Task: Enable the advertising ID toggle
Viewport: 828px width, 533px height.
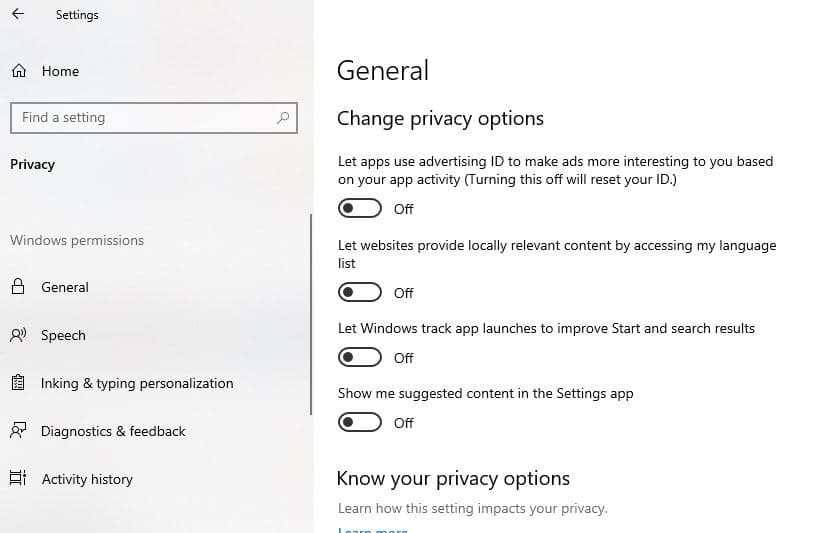Action: coord(360,208)
